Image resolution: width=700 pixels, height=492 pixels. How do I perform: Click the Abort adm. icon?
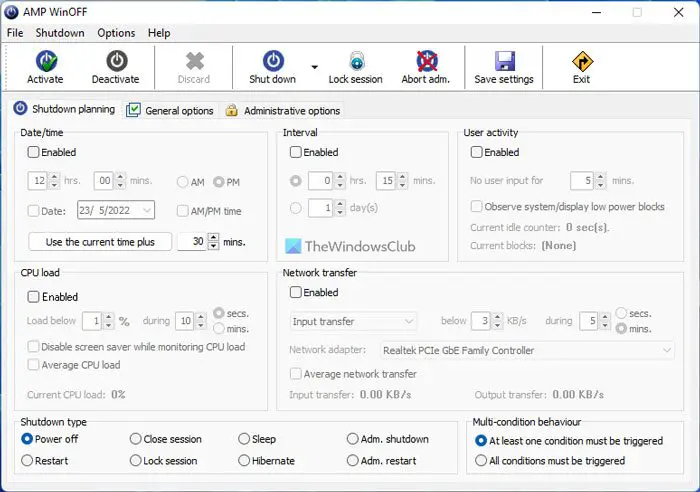pos(427,61)
